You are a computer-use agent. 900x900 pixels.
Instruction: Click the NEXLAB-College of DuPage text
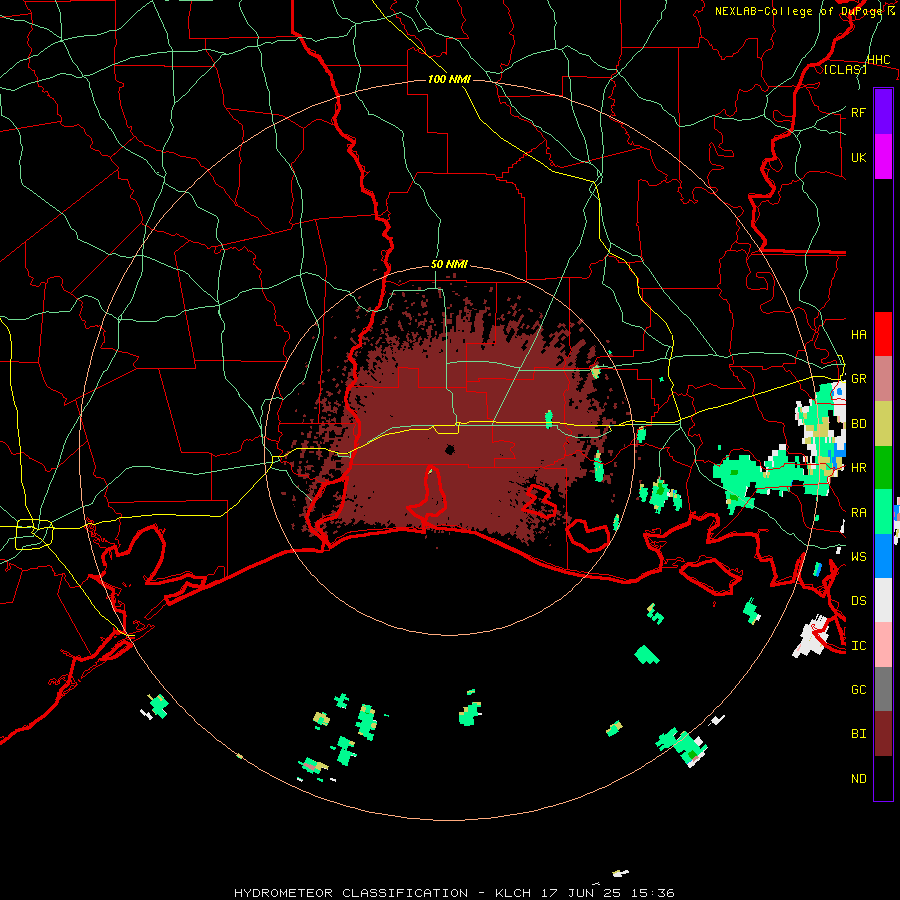click(x=800, y=11)
